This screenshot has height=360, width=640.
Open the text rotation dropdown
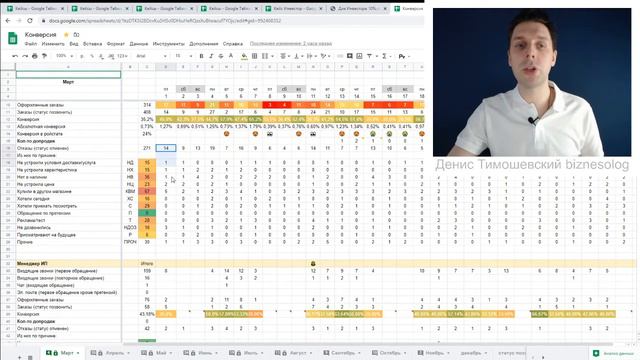coord(325,56)
